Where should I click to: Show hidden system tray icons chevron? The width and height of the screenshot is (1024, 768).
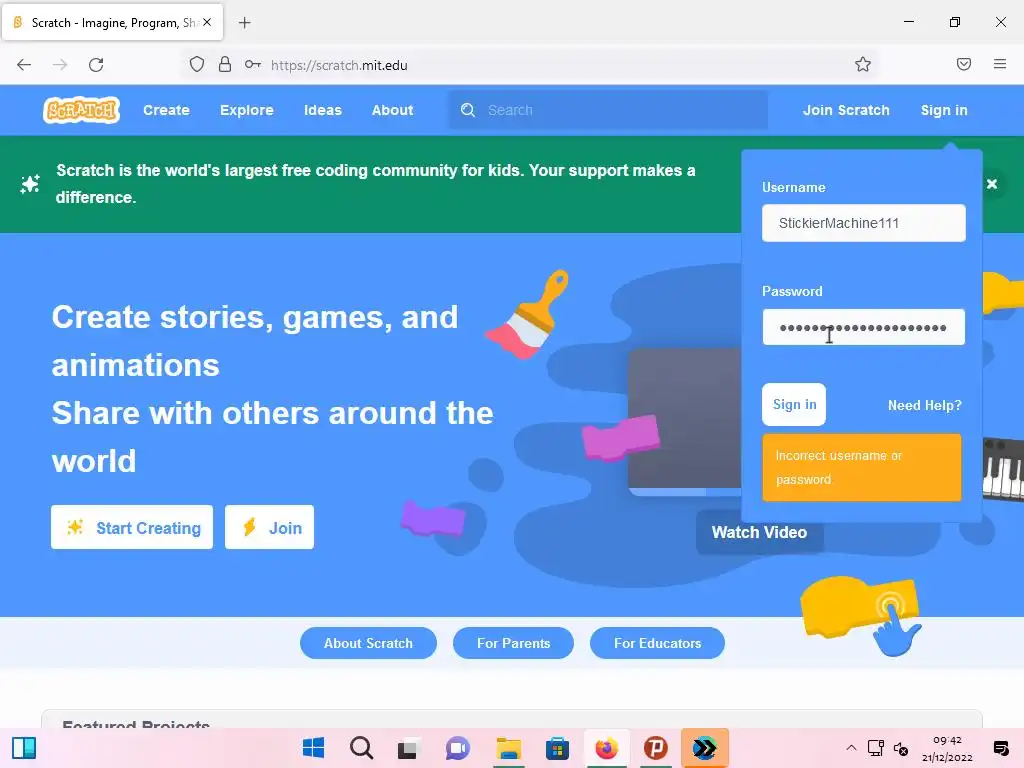(x=851, y=748)
